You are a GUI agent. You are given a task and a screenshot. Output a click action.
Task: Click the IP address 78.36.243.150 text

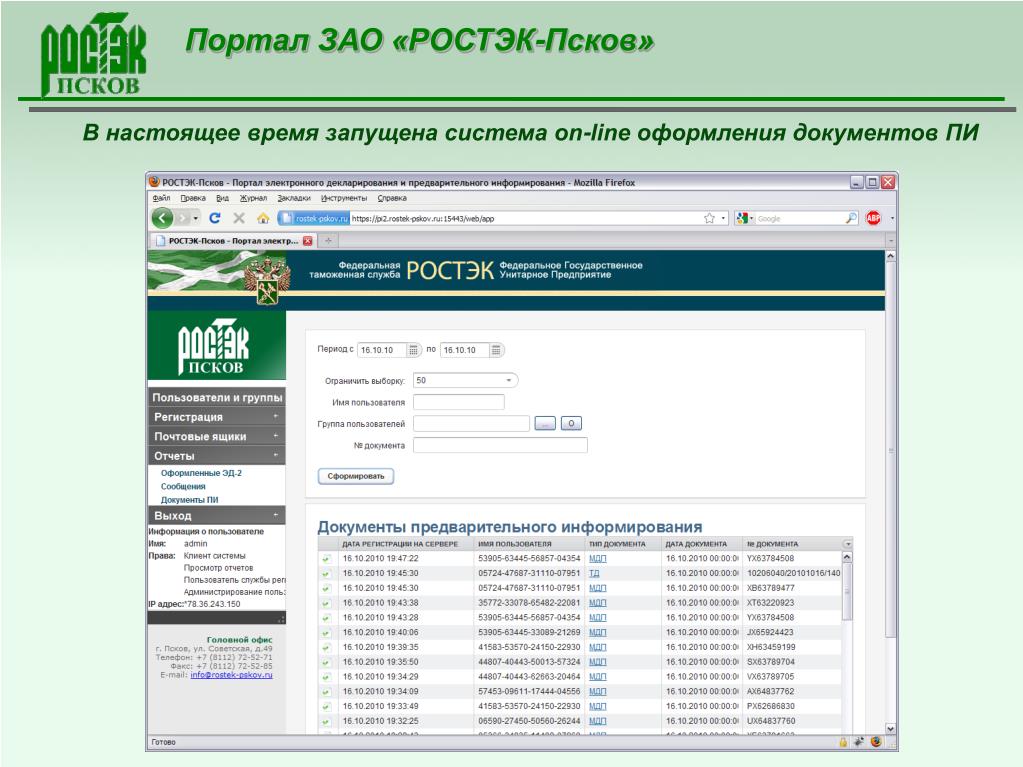(x=213, y=605)
